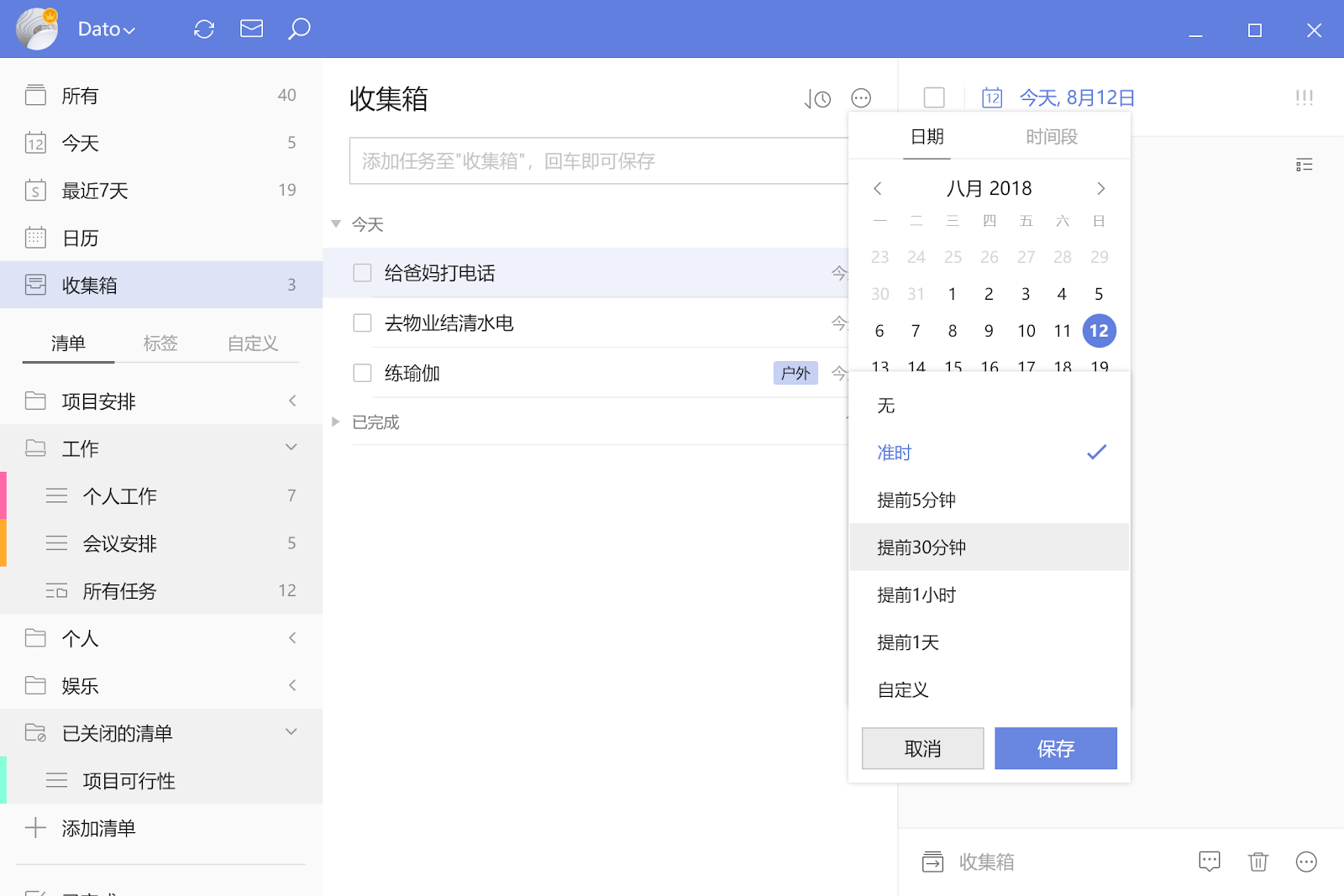
Task: Choose 提前1小时 reminder option
Action: coord(990,595)
